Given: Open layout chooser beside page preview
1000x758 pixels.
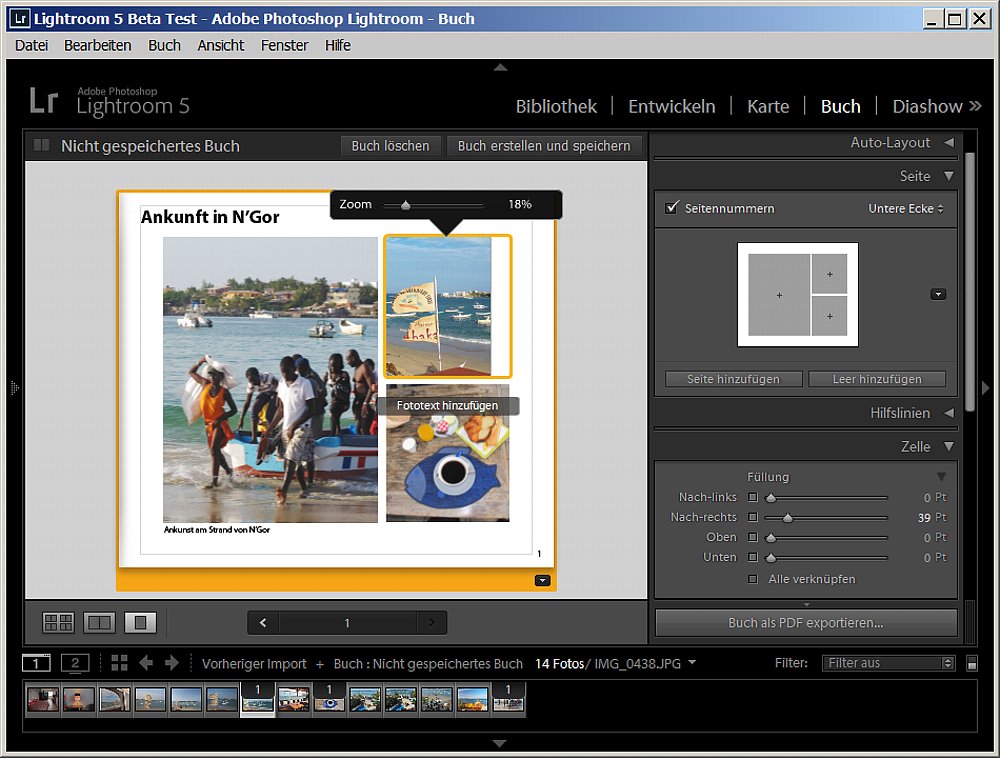Looking at the screenshot, I should tap(938, 295).
